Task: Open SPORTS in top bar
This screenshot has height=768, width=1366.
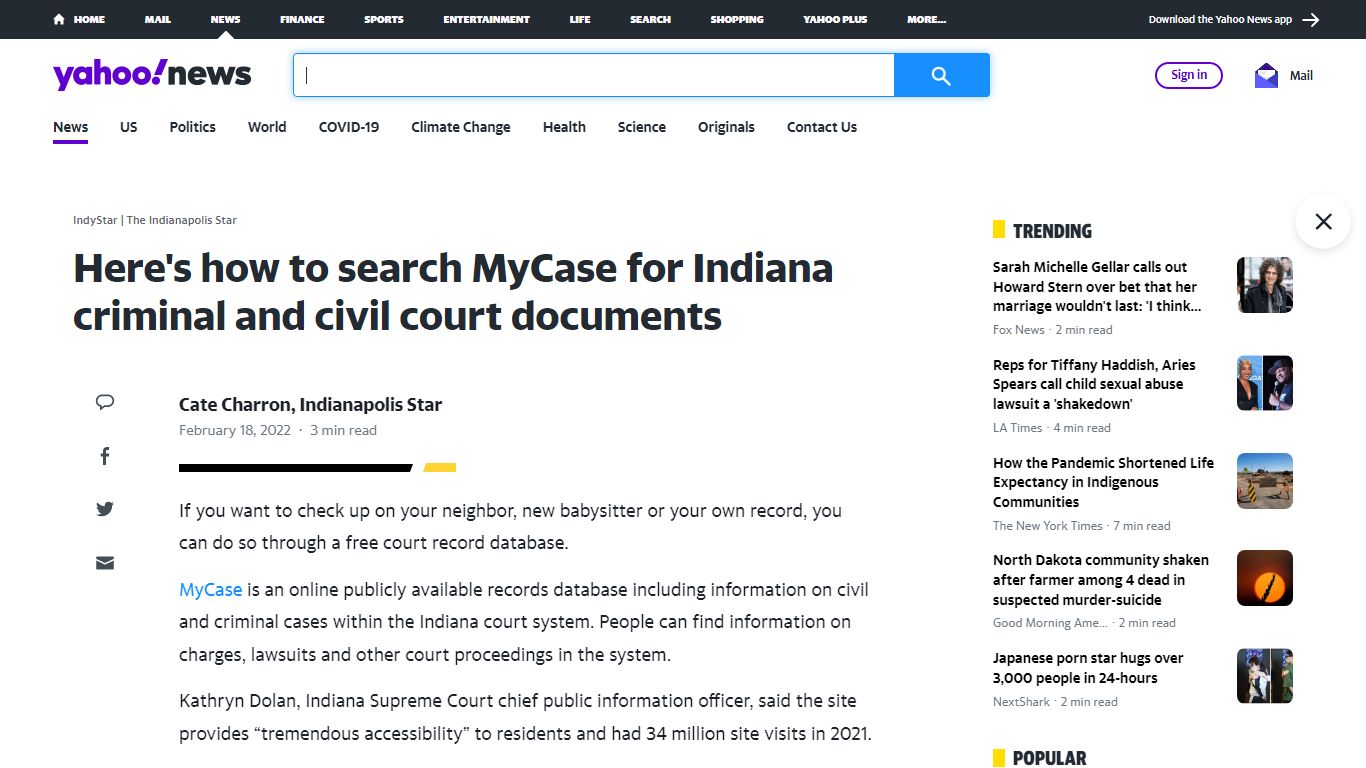Action: click(x=384, y=19)
